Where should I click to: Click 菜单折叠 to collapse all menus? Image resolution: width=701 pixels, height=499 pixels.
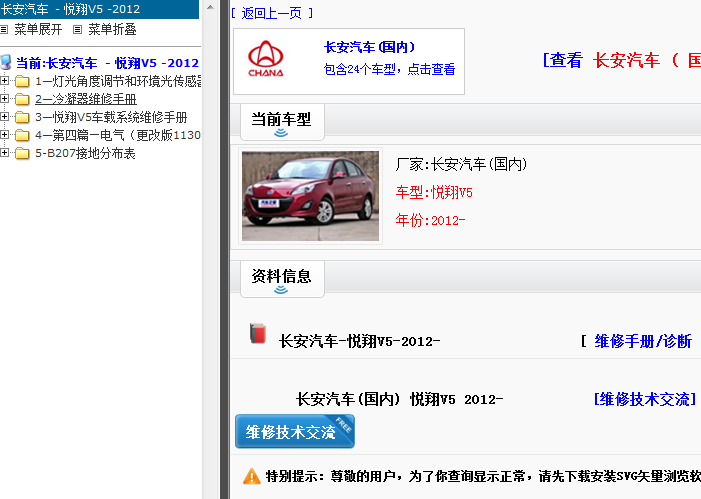[112, 30]
